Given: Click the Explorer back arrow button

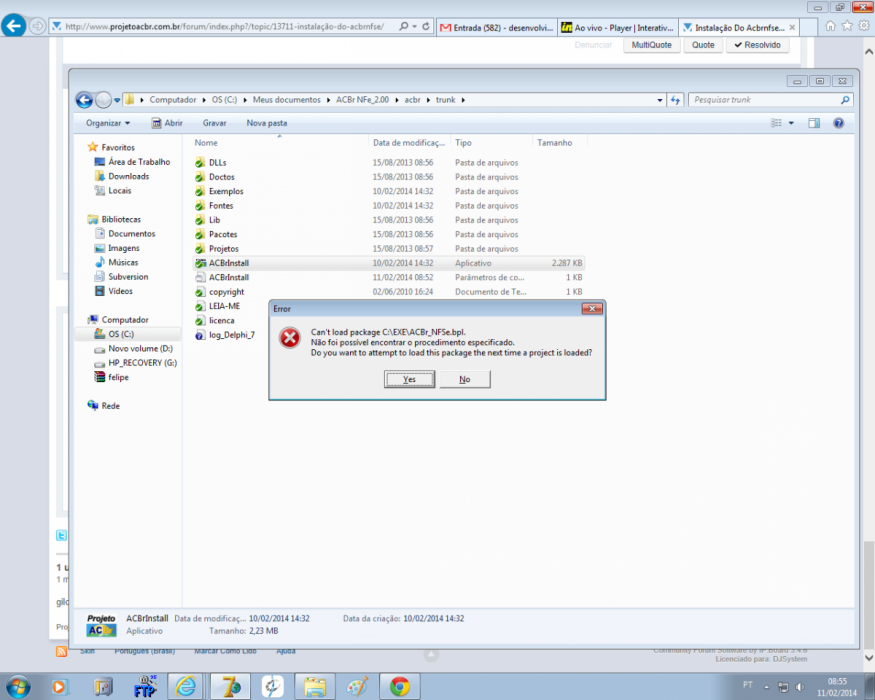Looking at the screenshot, I should click(84, 100).
